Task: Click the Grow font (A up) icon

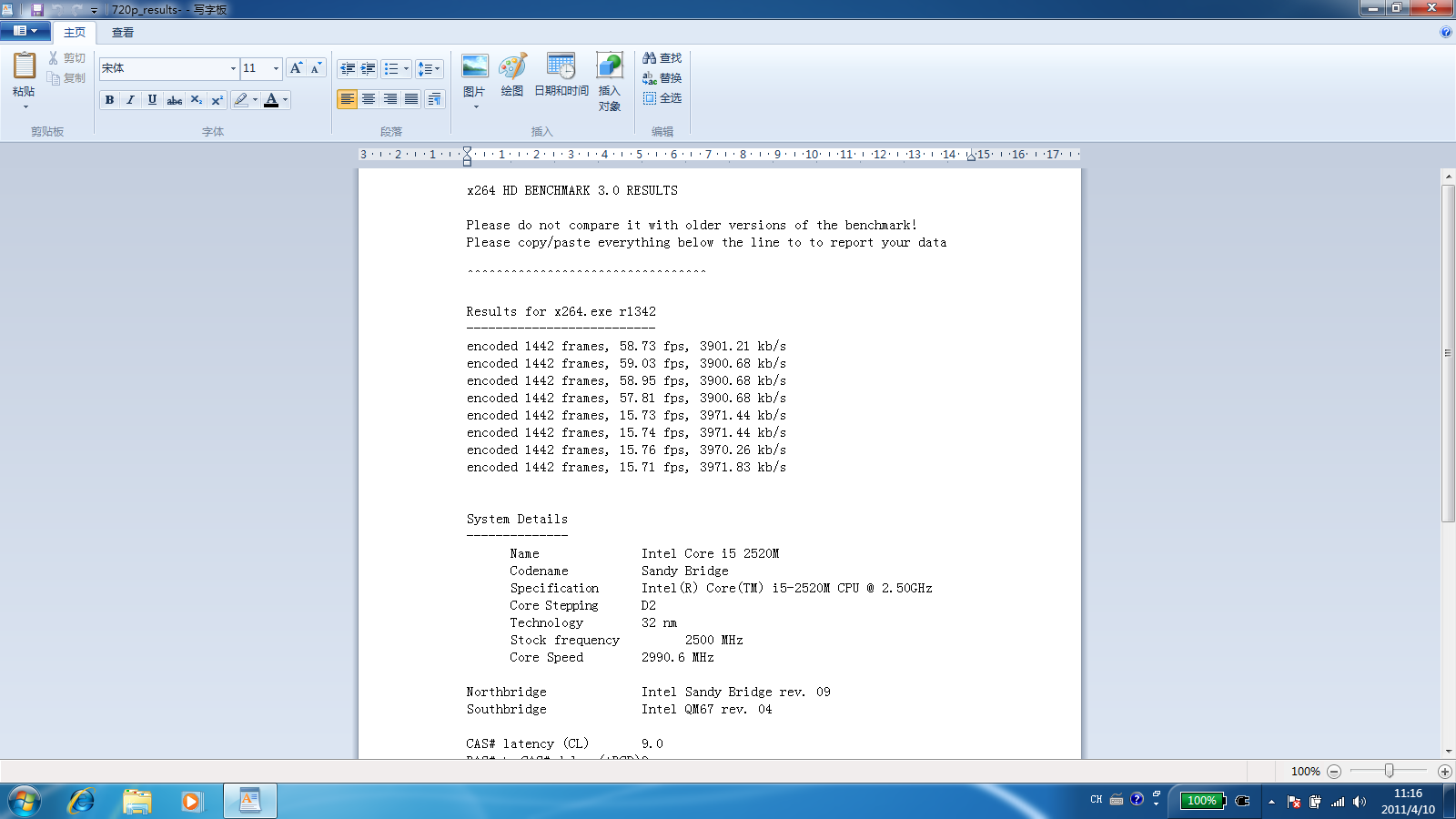Action: pos(296,68)
